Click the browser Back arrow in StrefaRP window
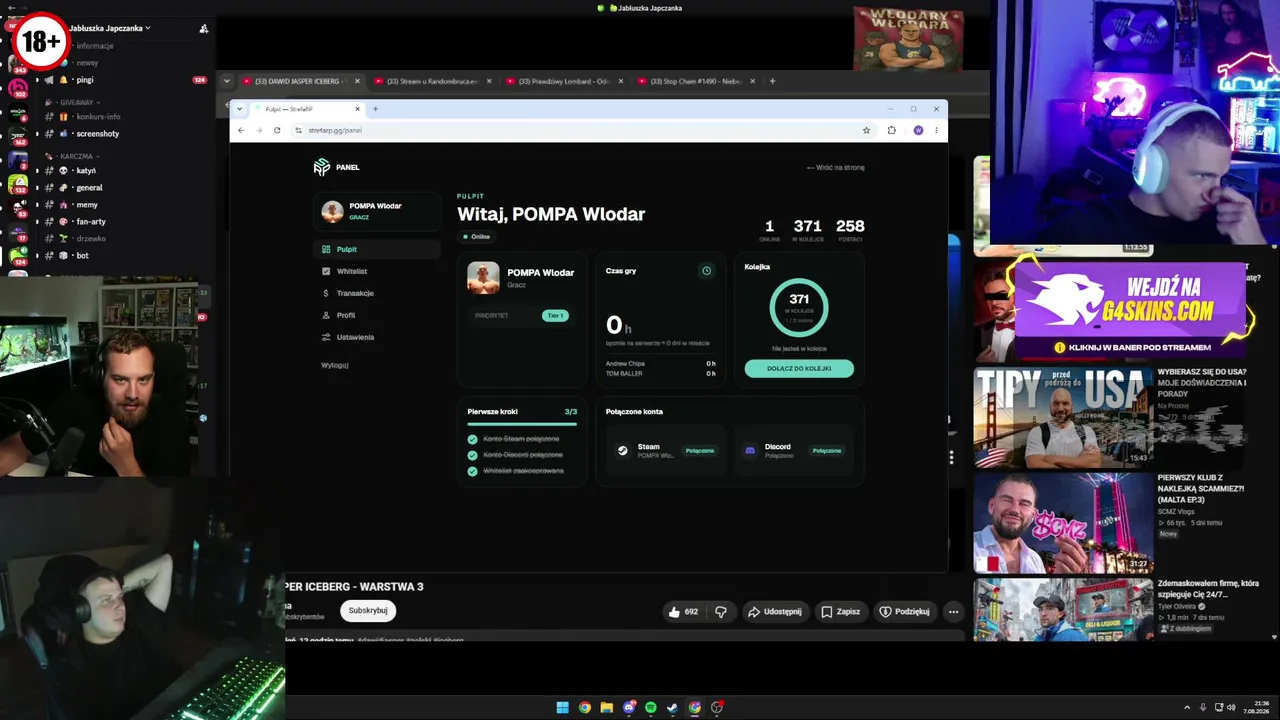 pyautogui.click(x=241, y=130)
